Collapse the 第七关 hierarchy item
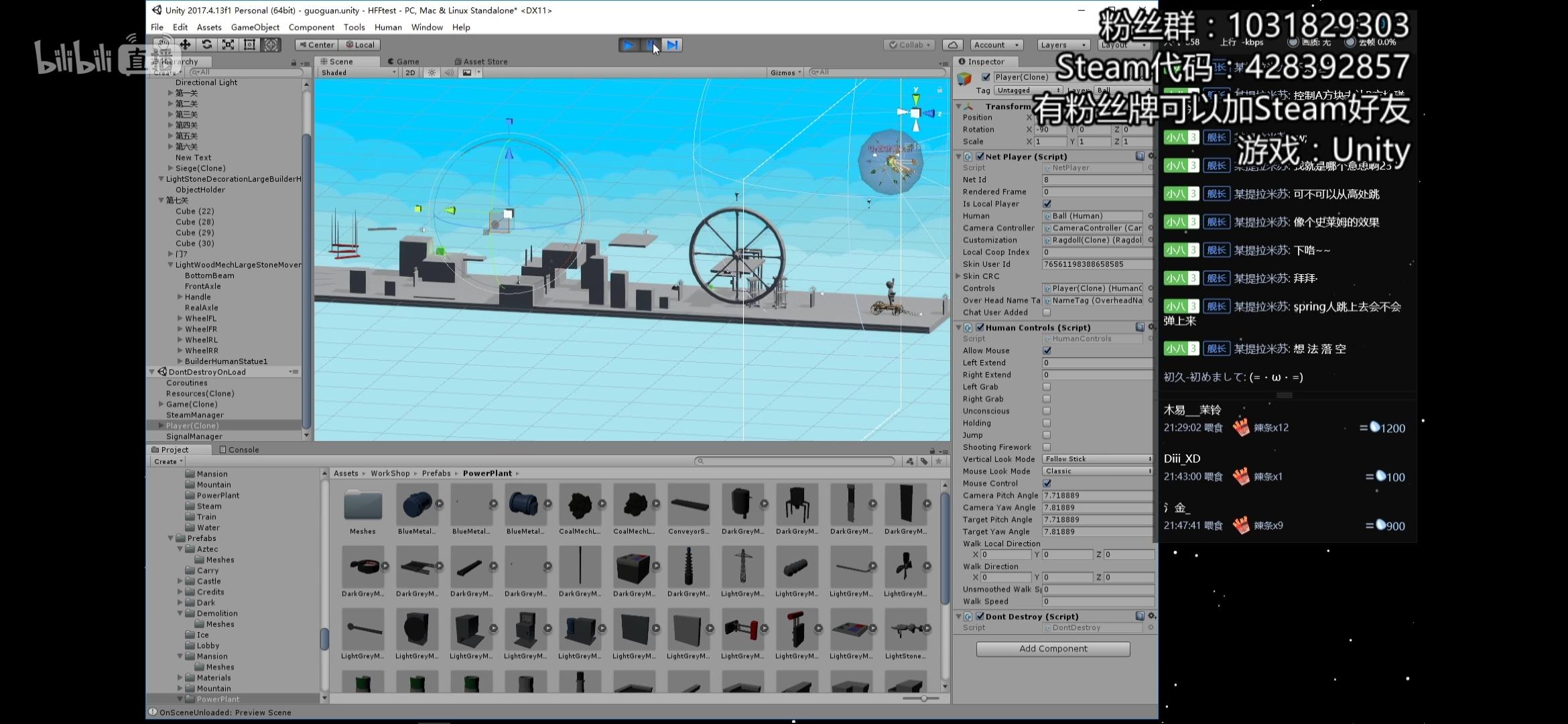1568x724 pixels. tap(161, 200)
